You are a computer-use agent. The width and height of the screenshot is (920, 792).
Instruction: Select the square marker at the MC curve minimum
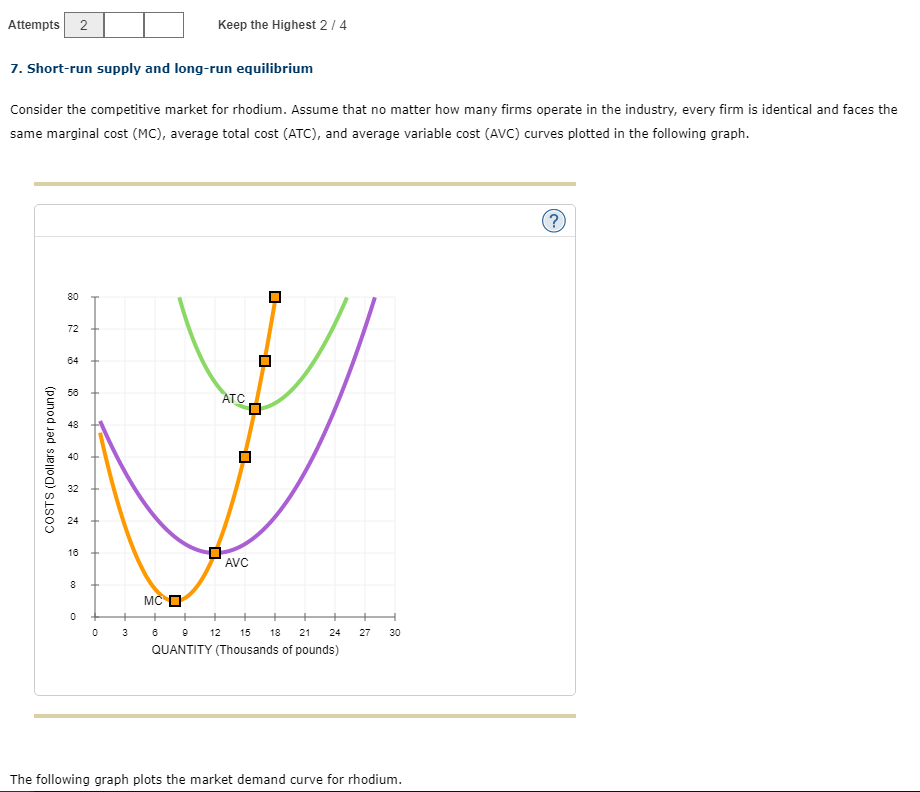[x=175, y=600]
